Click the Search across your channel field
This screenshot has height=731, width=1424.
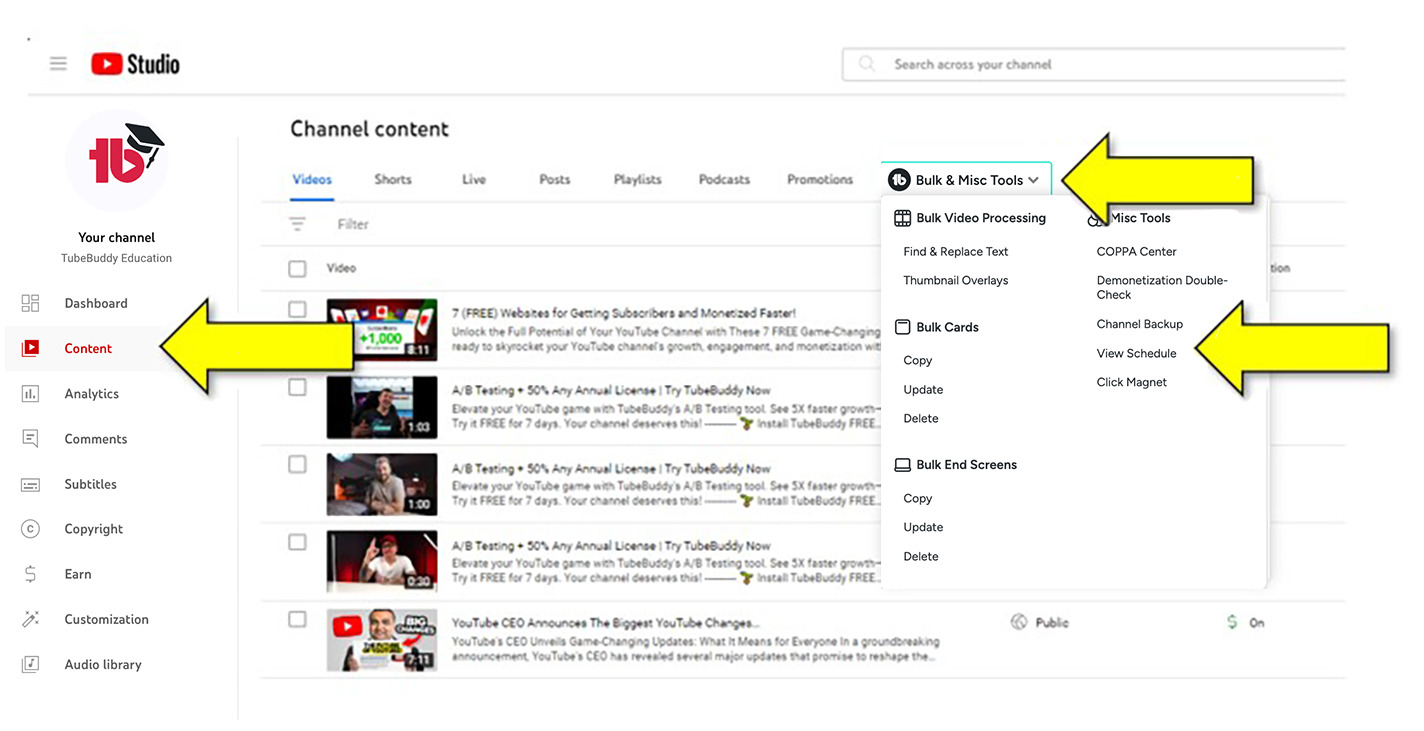[x=1094, y=64]
